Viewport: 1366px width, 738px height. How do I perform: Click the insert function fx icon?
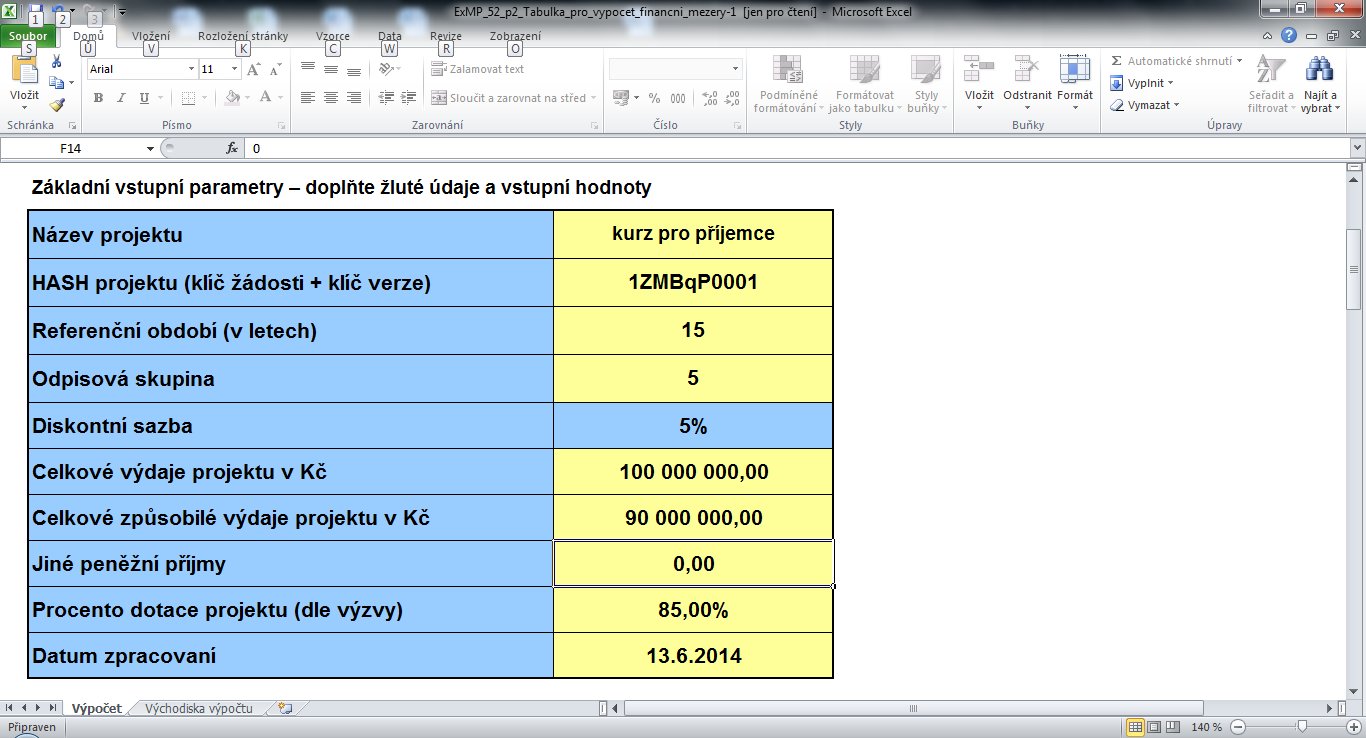coord(232,148)
